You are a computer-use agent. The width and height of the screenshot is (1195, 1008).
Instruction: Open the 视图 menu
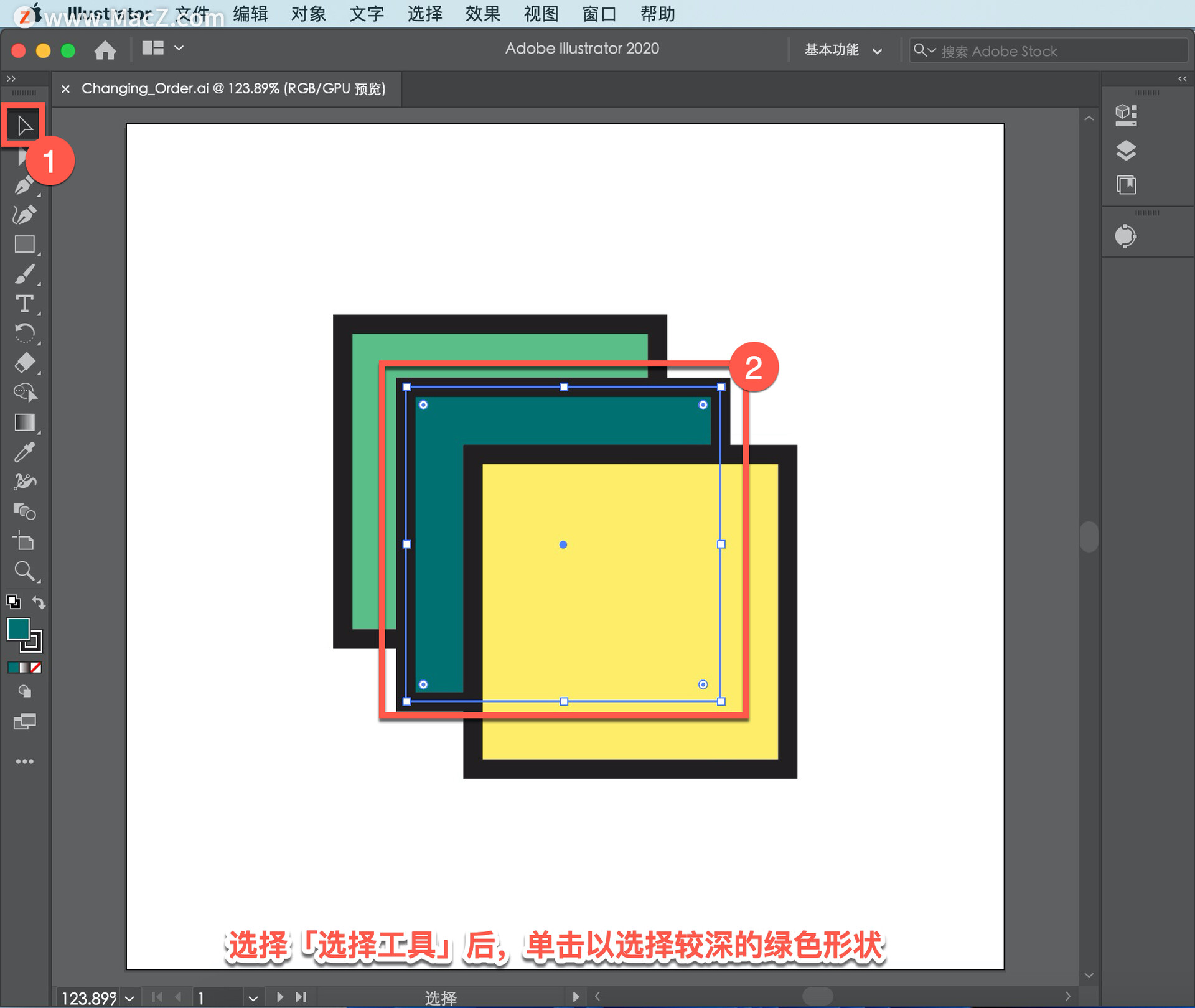[541, 14]
